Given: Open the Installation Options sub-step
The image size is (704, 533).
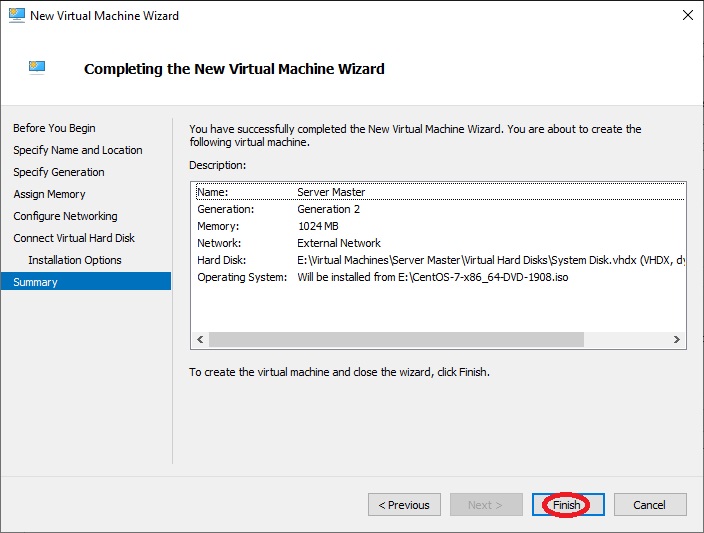Looking at the screenshot, I should tap(75, 260).
